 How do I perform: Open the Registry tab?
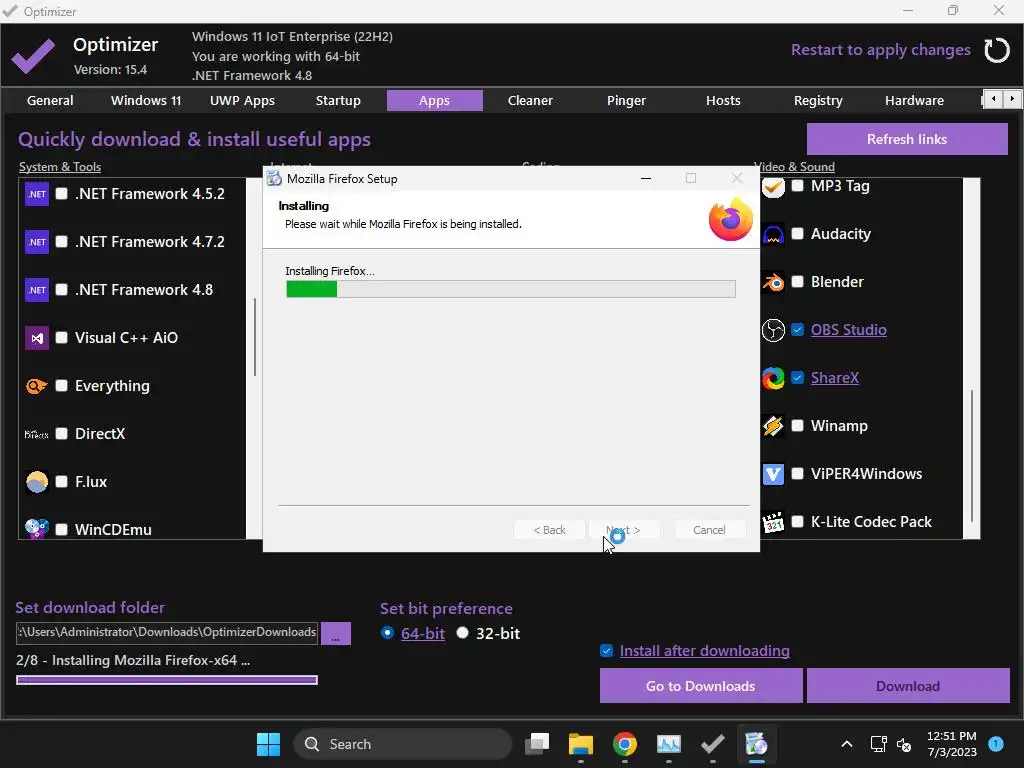[x=818, y=101]
